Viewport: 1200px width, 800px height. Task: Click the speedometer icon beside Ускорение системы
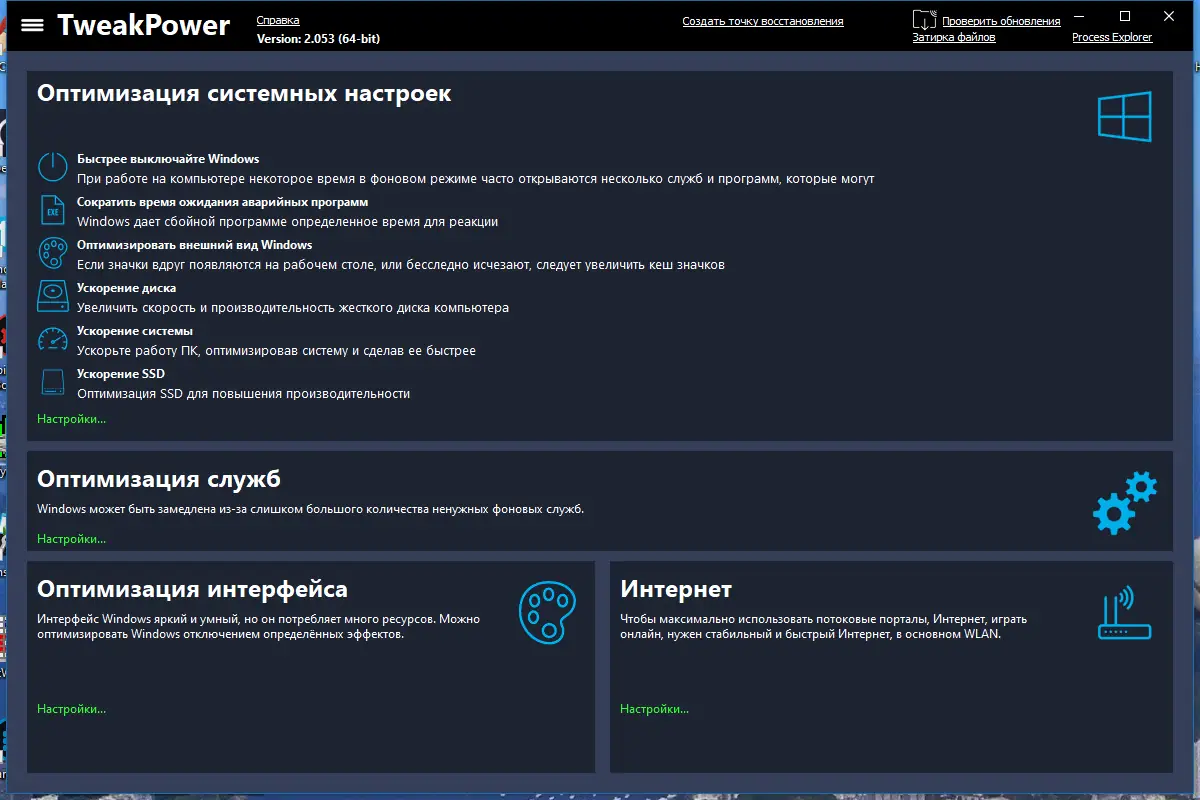[x=52, y=339]
